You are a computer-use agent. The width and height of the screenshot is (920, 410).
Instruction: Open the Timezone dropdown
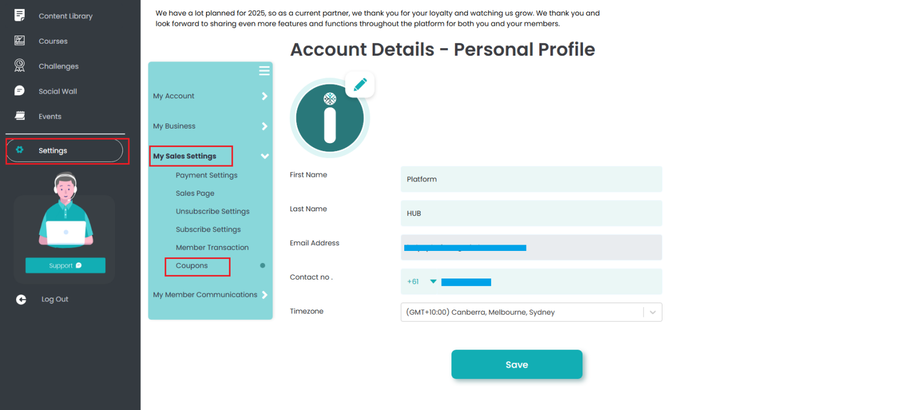click(652, 312)
